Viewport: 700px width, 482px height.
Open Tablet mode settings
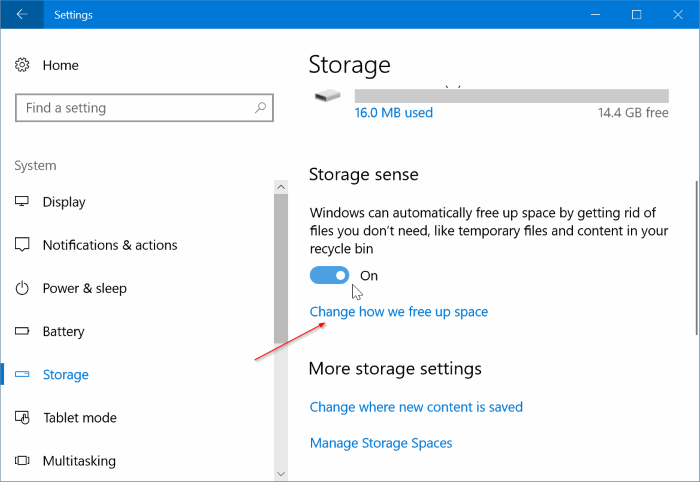(x=80, y=418)
